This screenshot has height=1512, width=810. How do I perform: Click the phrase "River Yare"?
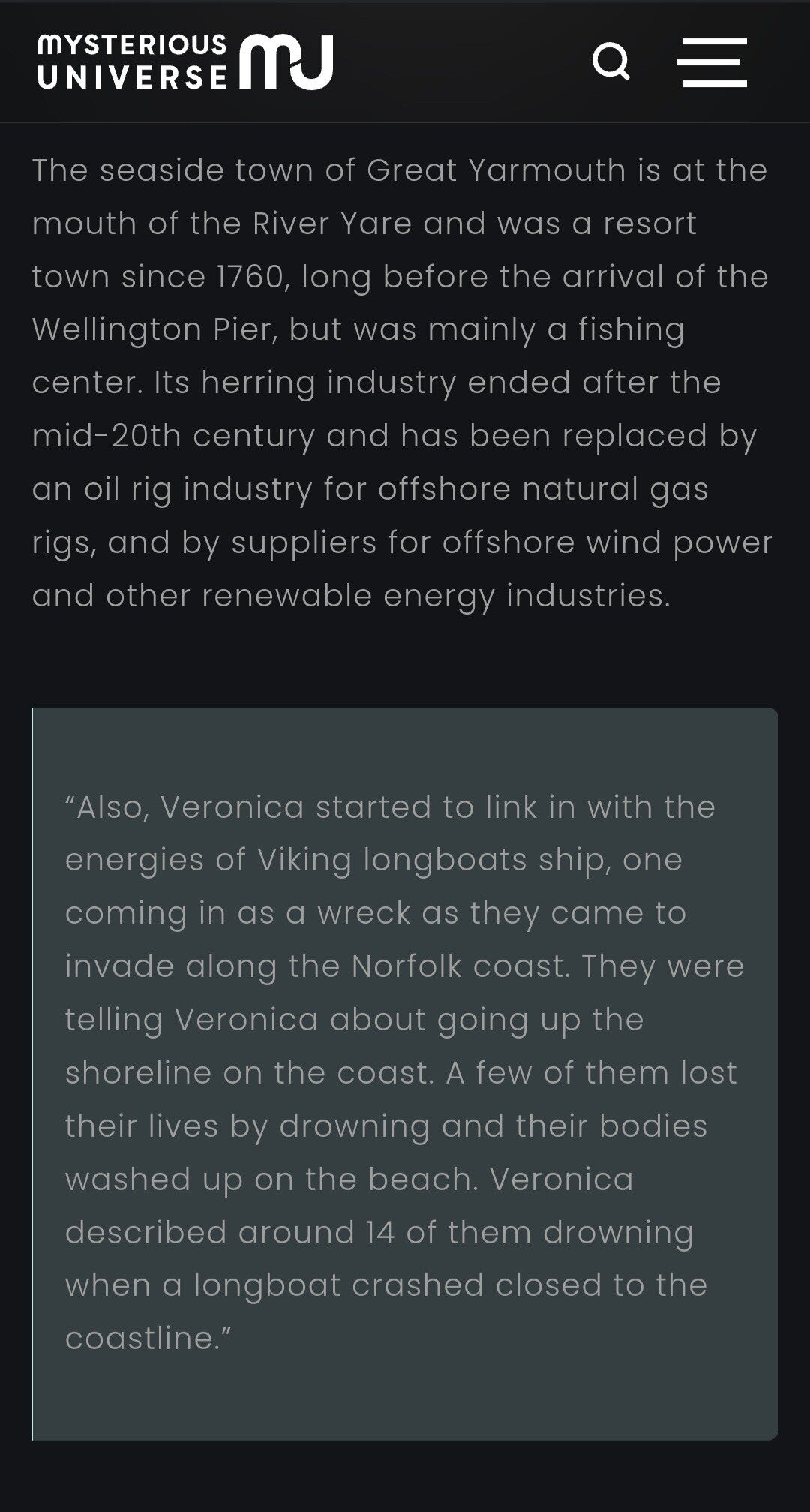click(331, 224)
